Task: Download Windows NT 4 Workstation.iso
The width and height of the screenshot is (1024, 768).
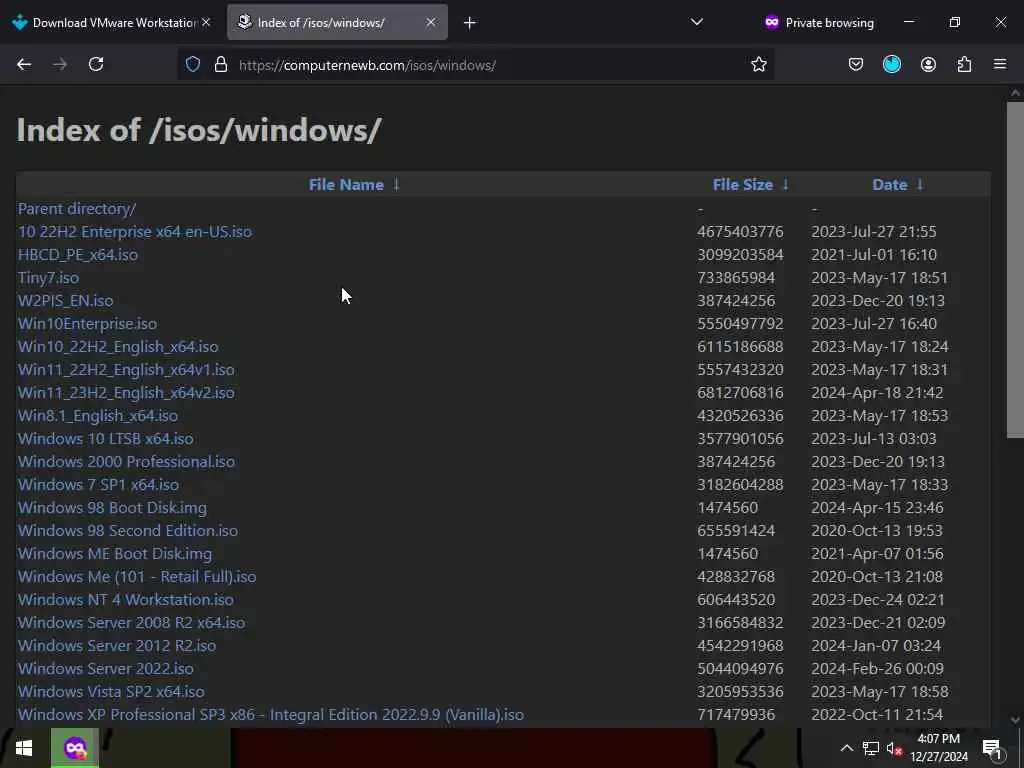Action: 125,600
